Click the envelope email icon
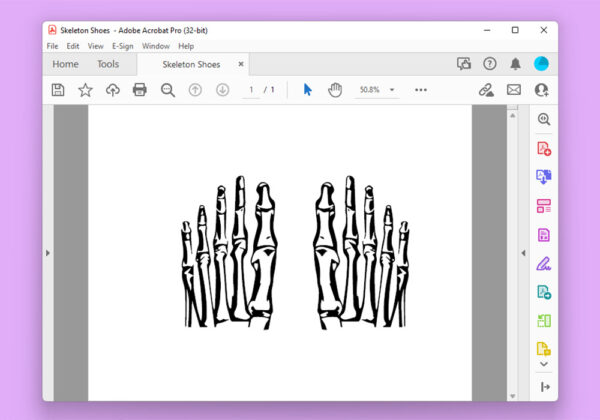This screenshot has height=420, width=600. (514, 90)
